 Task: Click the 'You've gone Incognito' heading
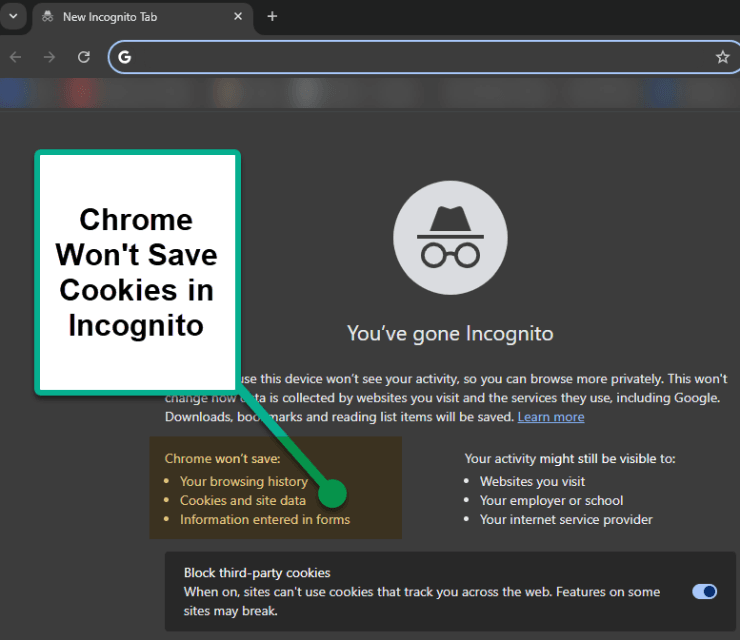click(x=450, y=334)
